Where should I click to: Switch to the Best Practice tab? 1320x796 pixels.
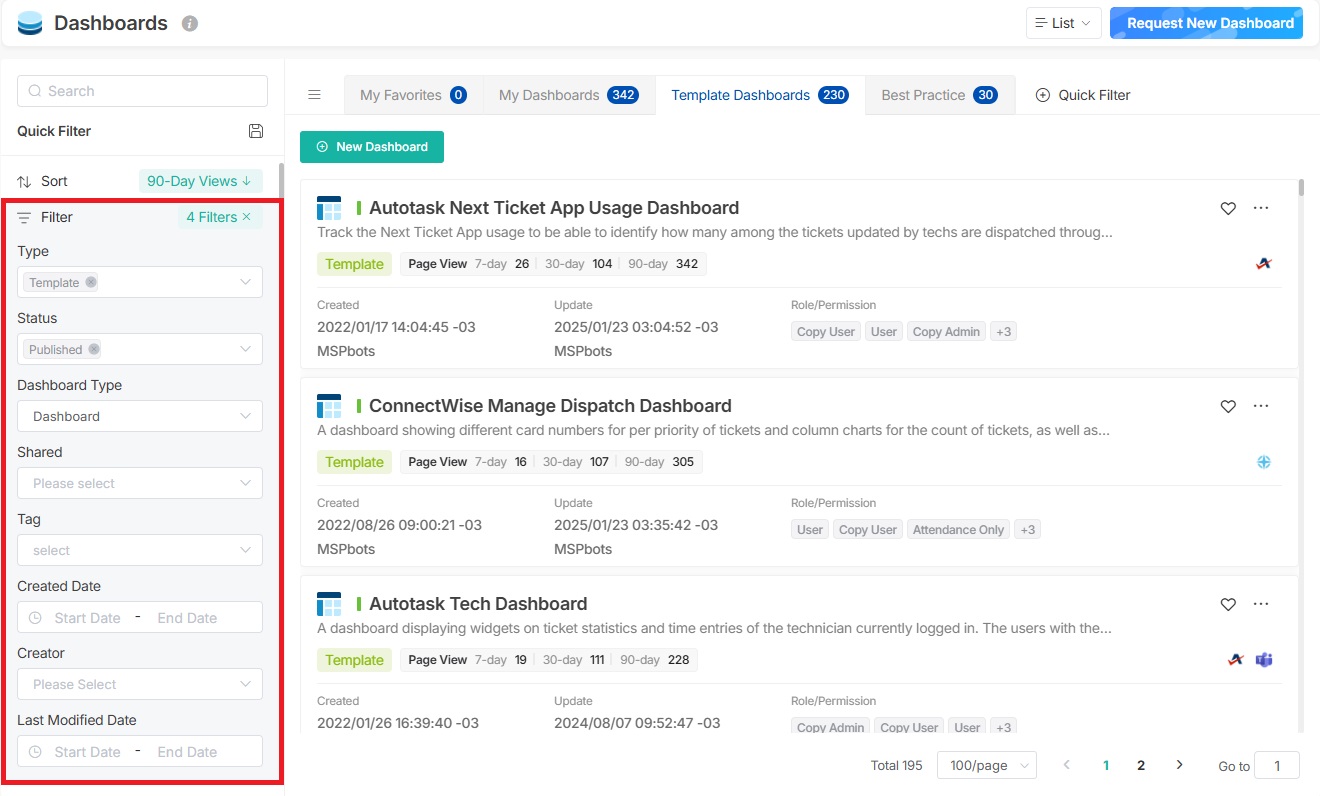click(x=939, y=95)
